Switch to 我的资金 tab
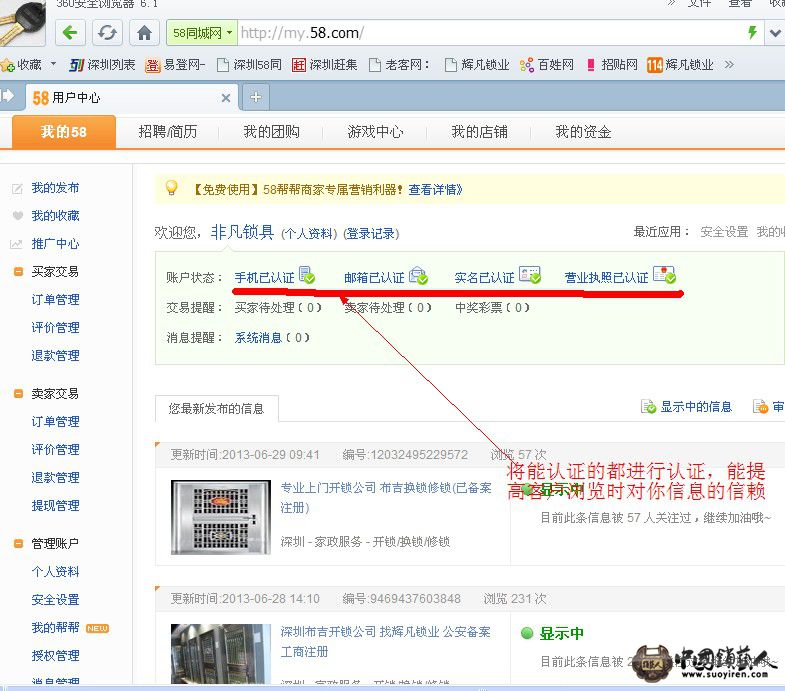This screenshot has height=691, width=785. 583,132
